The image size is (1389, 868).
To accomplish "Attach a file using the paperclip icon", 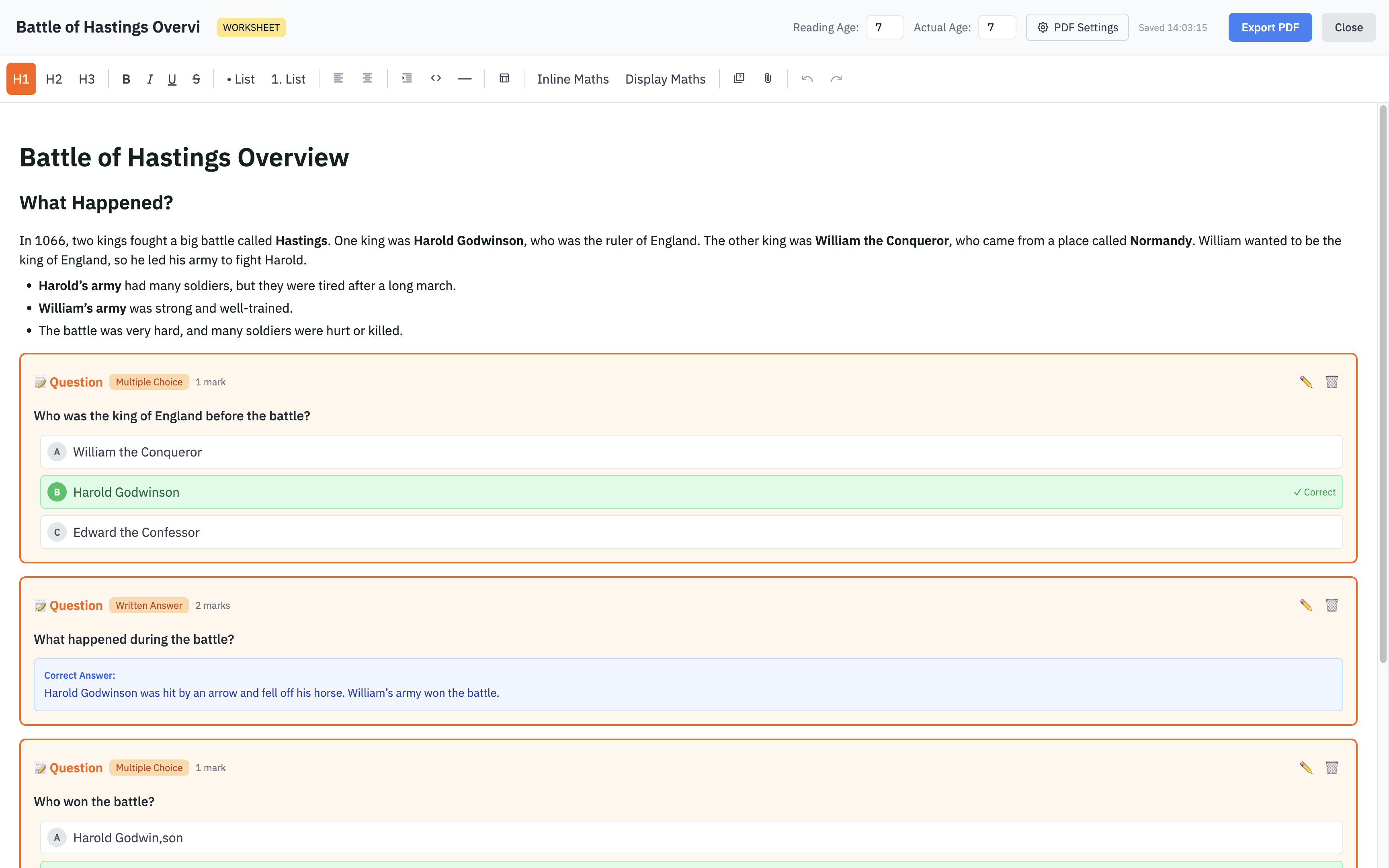I will pyautogui.click(x=767, y=79).
